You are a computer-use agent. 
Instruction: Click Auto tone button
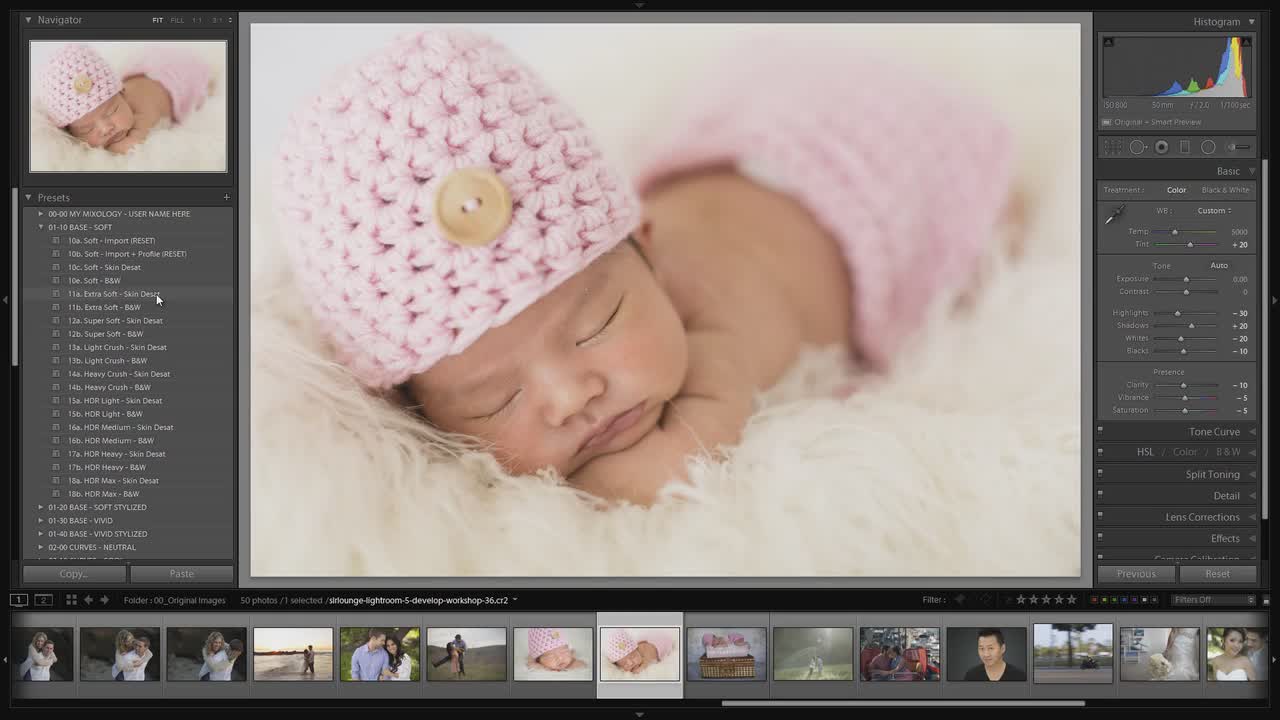click(x=1219, y=266)
